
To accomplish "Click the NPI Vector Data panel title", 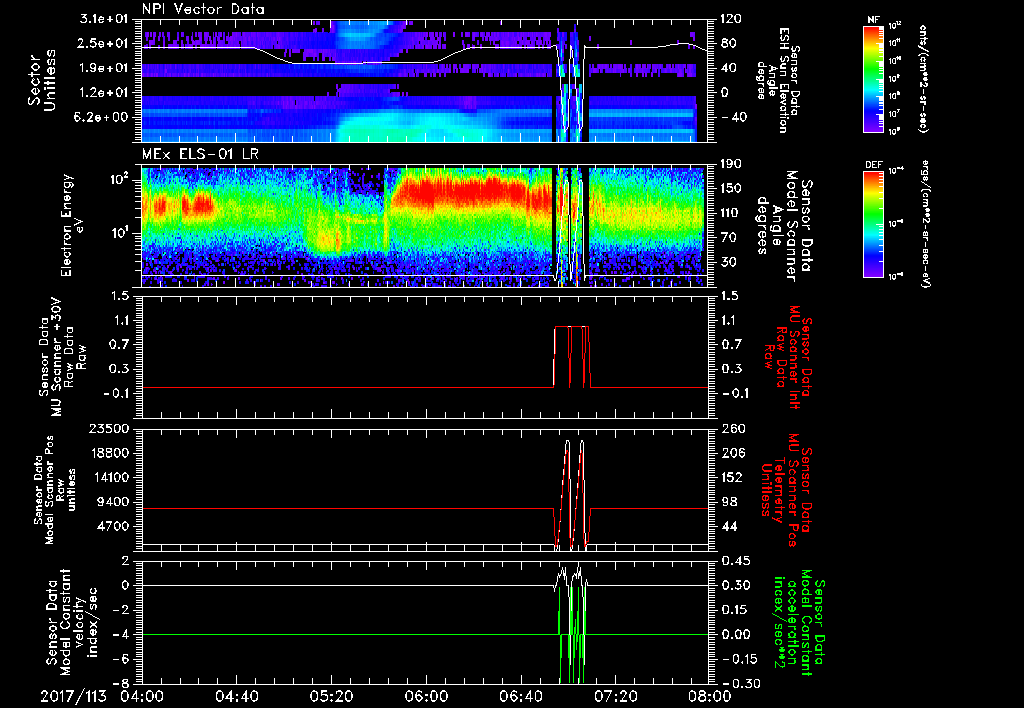I will pyautogui.click(x=204, y=7).
